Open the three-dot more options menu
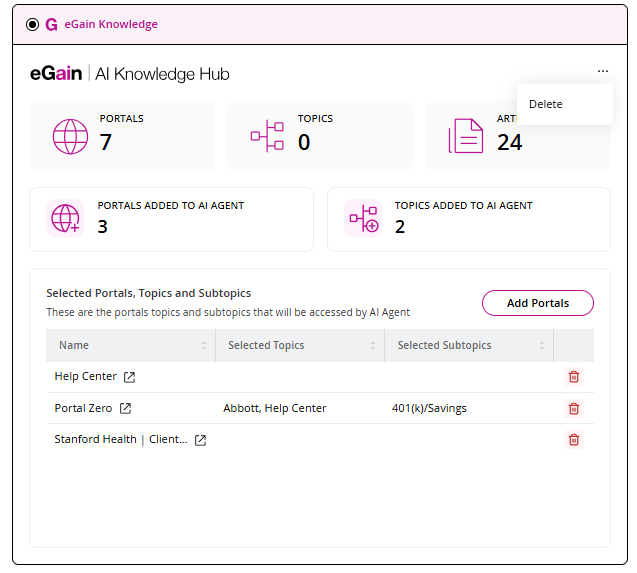This screenshot has width=637, height=573. (x=602, y=72)
